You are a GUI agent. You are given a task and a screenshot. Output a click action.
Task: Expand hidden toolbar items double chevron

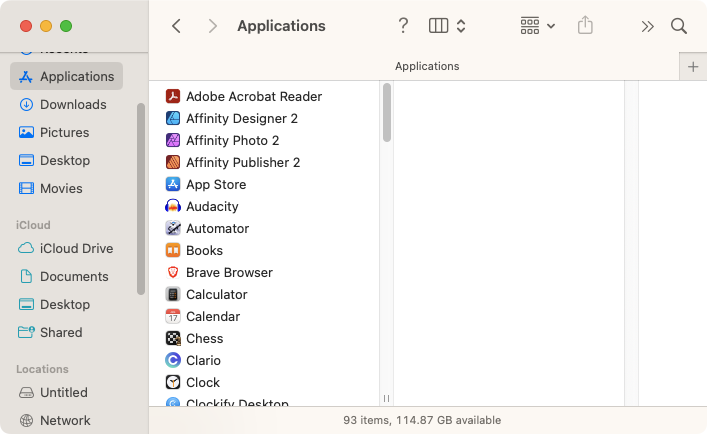(647, 27)
